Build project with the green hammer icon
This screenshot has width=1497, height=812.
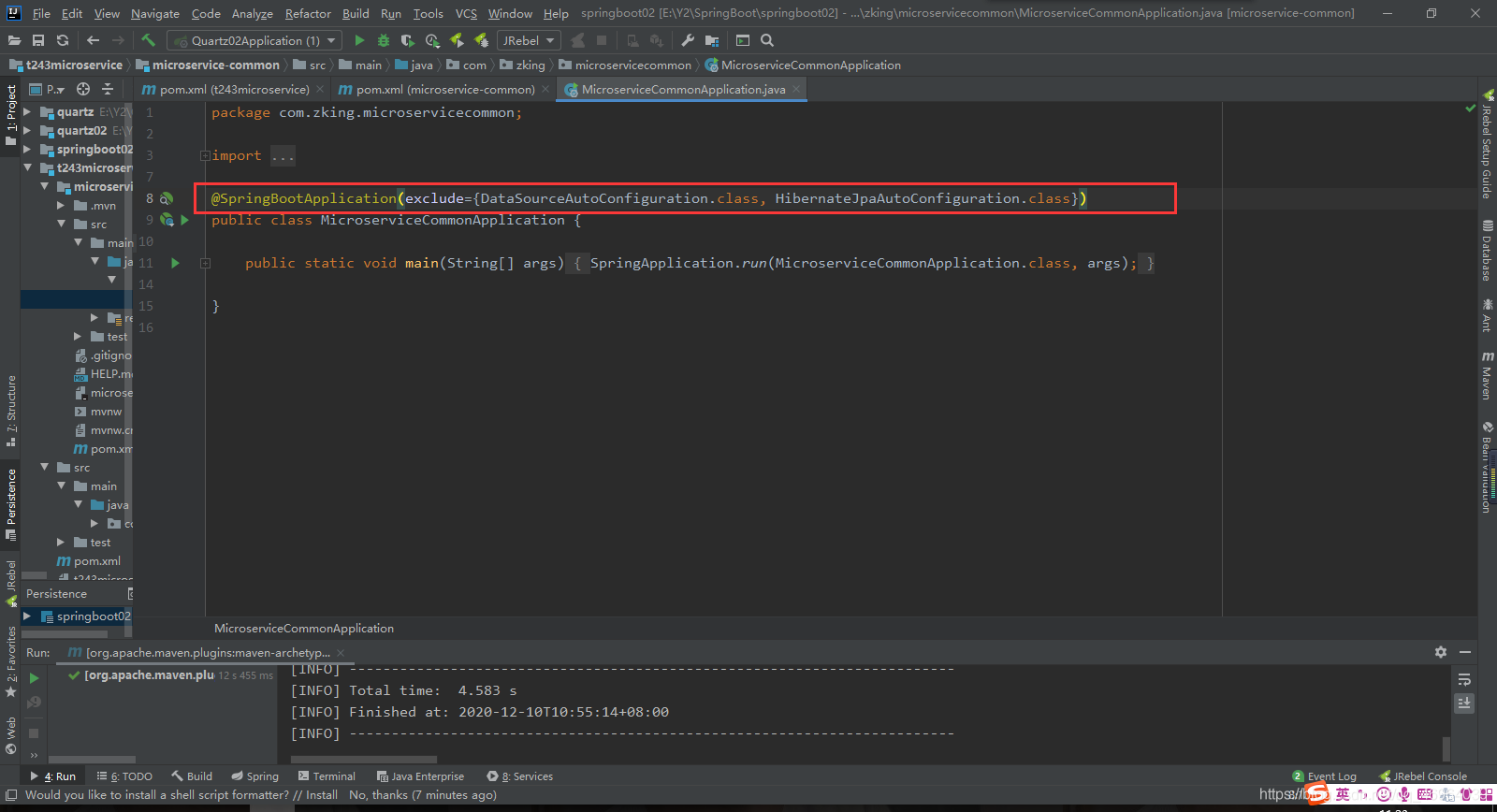148,40
